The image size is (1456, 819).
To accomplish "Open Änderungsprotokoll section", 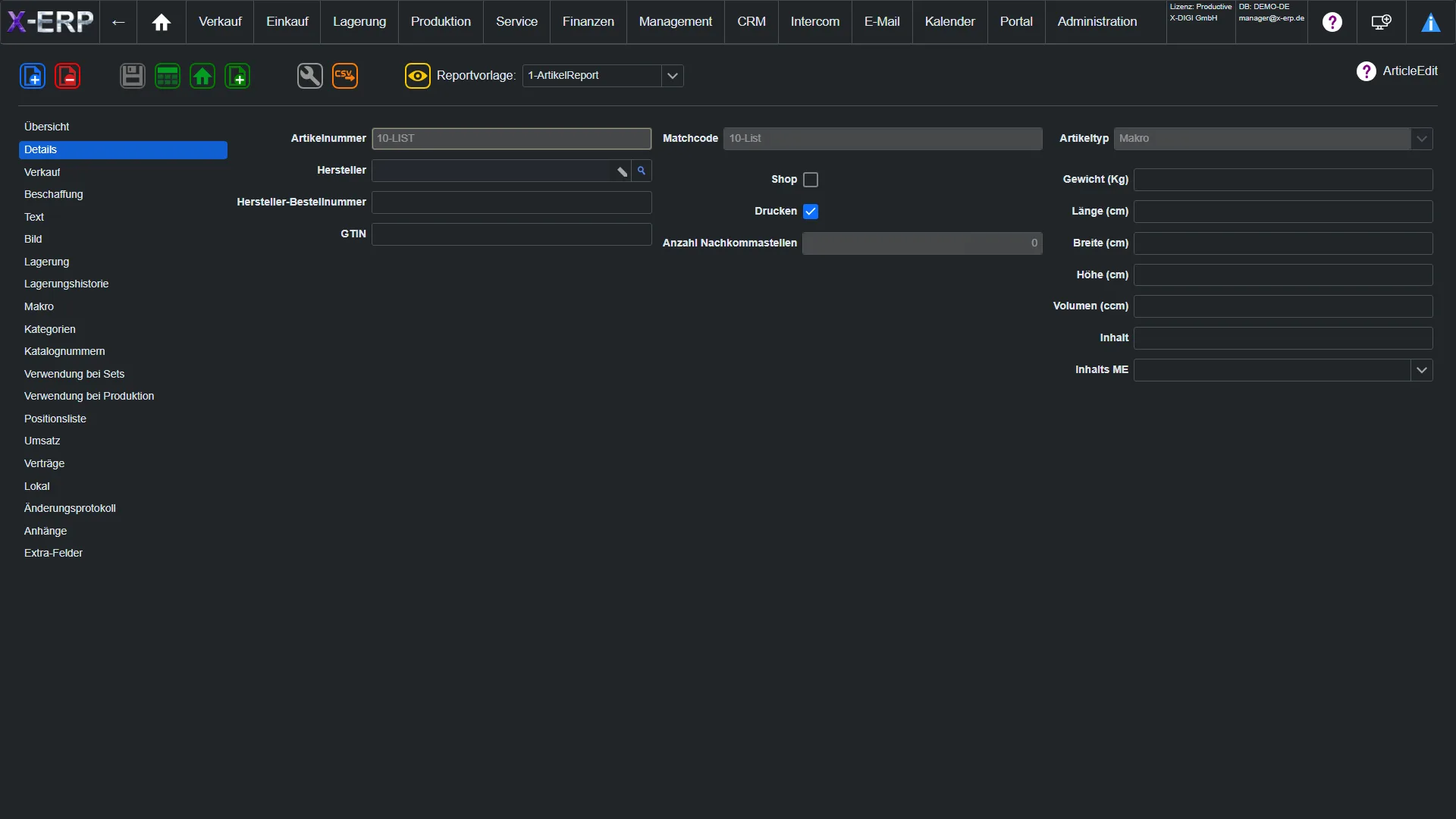I will (123, 509).
